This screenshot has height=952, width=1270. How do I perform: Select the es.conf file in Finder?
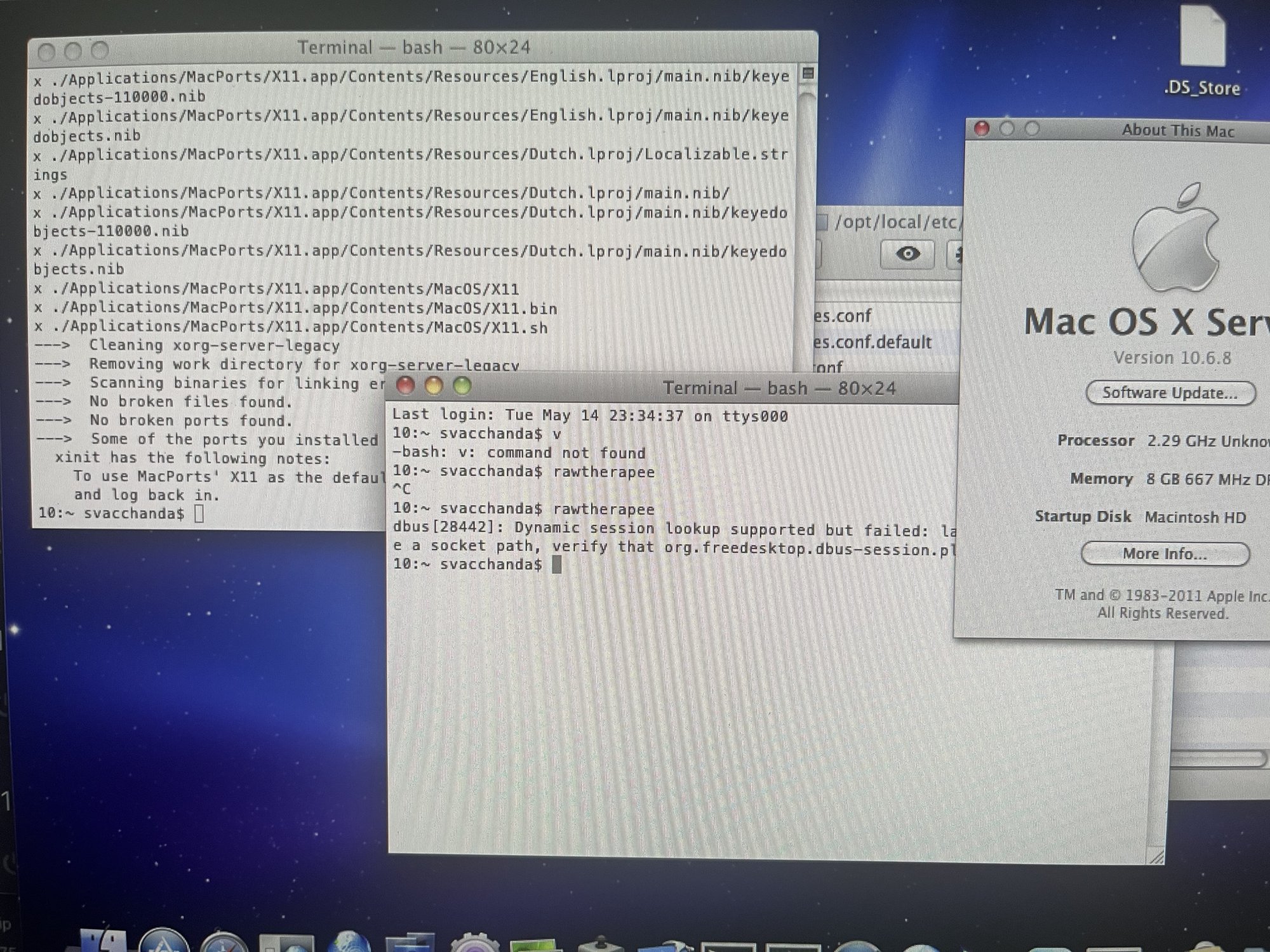coord(843,315)
